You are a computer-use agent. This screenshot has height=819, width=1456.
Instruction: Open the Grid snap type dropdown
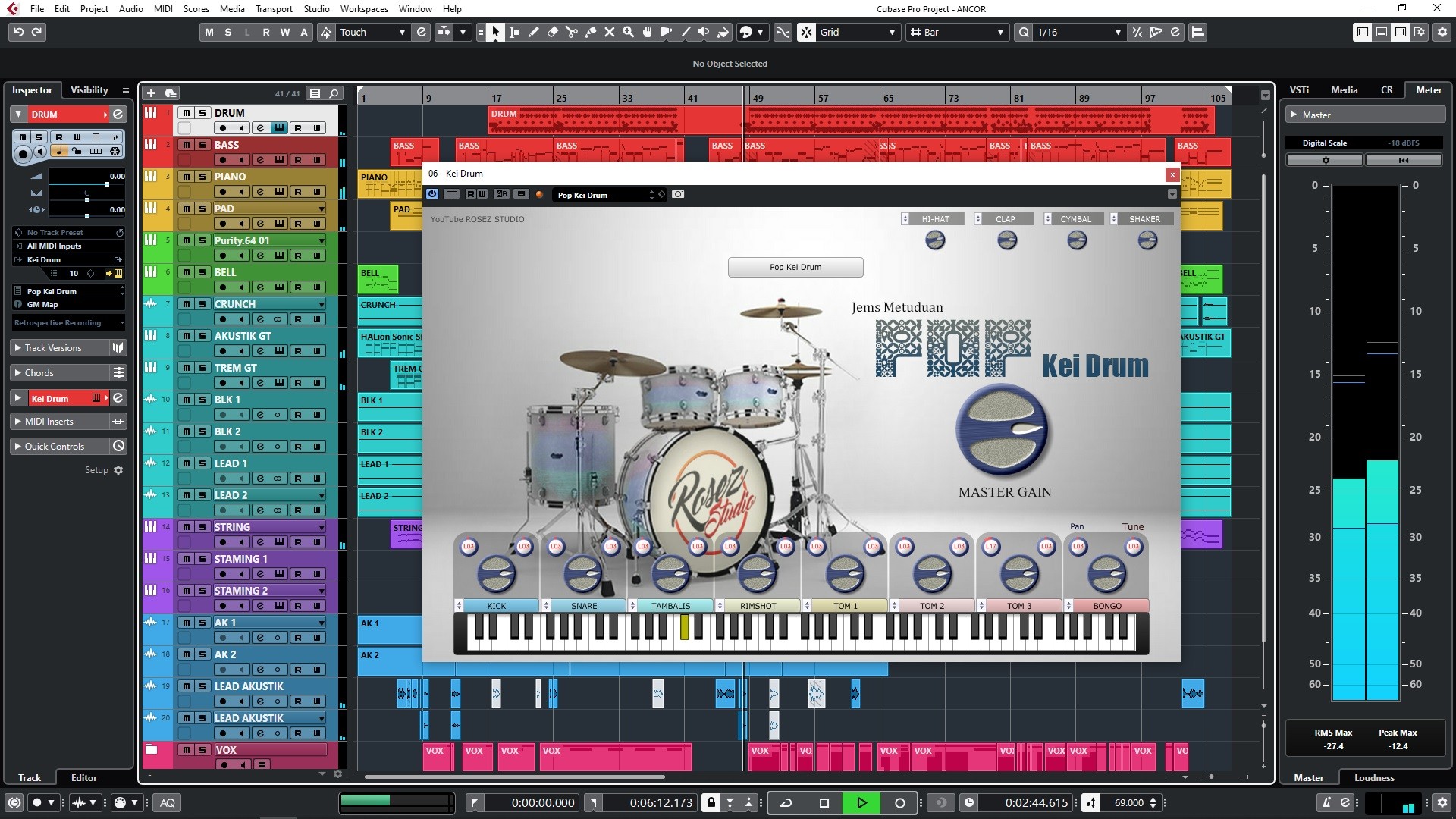point(858,32)
